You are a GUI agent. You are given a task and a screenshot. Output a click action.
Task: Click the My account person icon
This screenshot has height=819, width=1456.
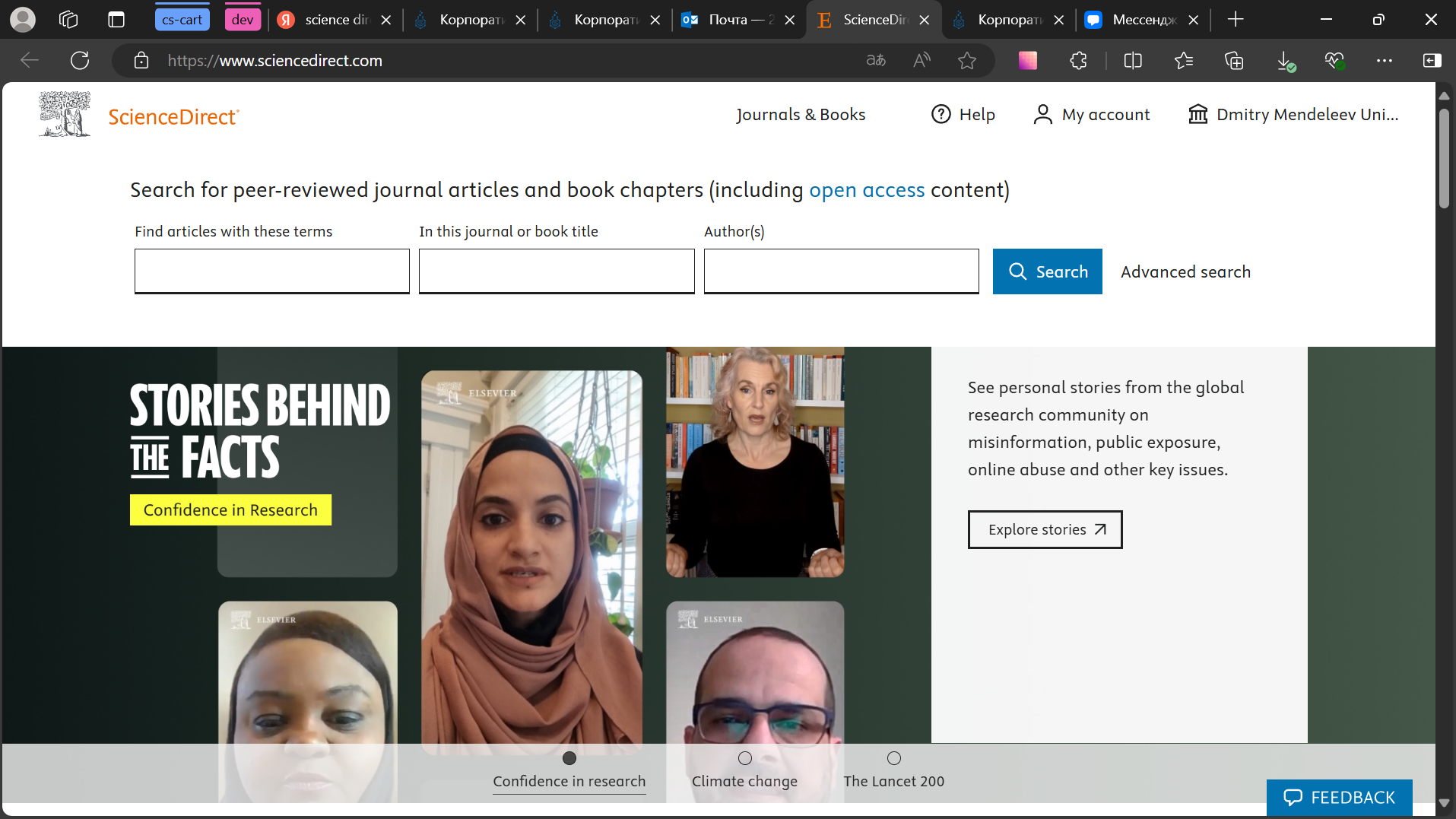pyautogui.click(x=1042, y=114)
